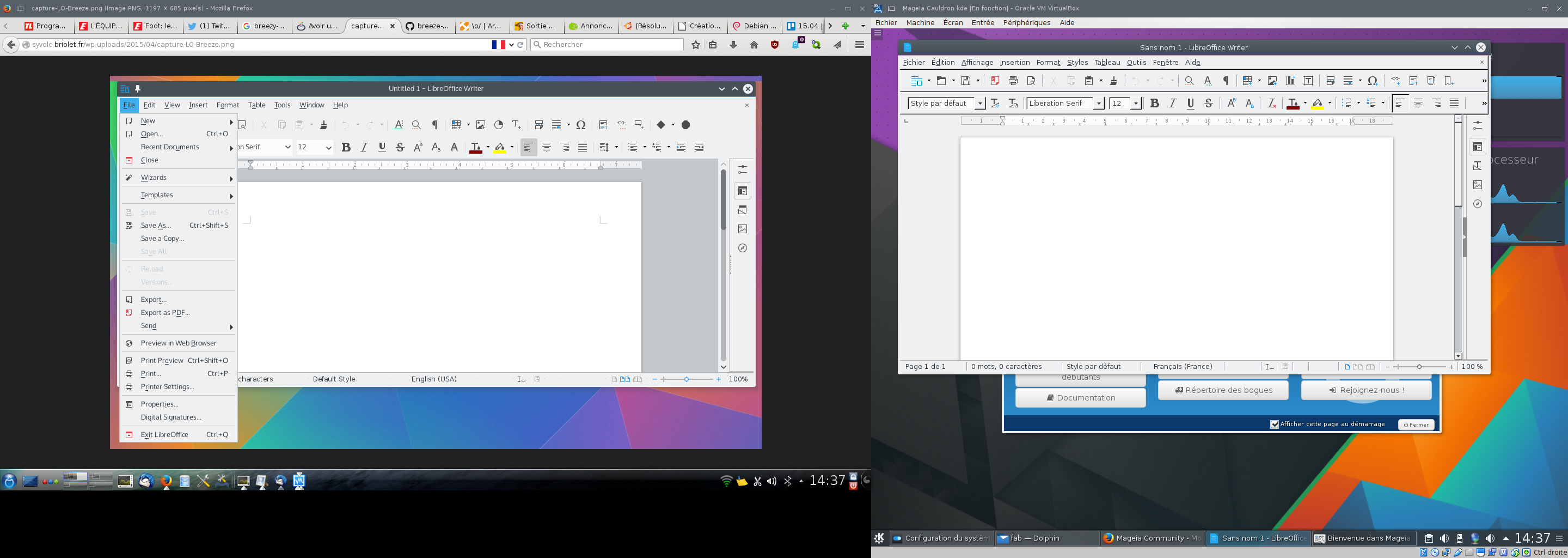Insert a bookmark in Sans nom 1 Writer

point(1449,81)
